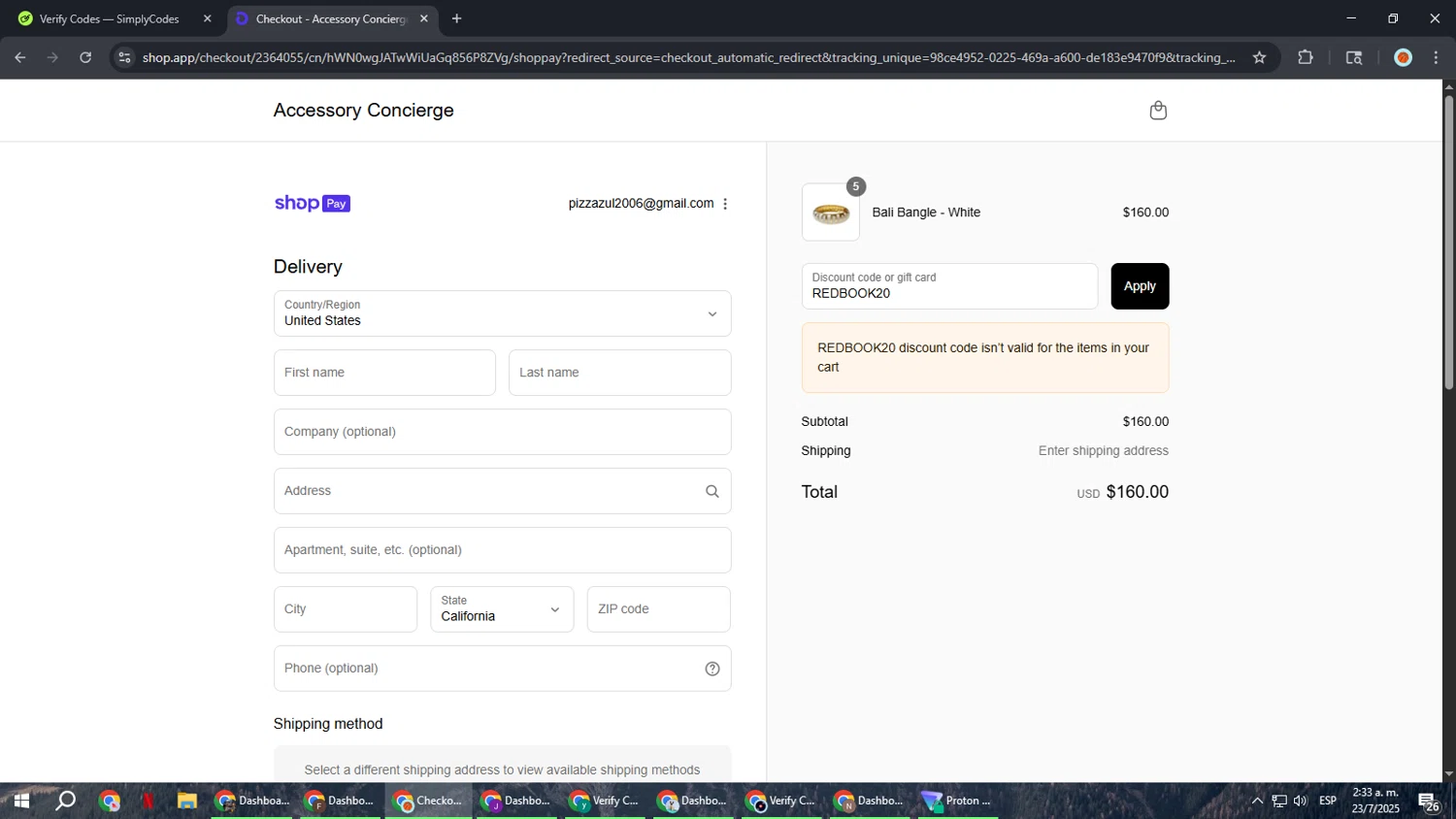This screenshot has height=819, width=1456.
Task: Expand the Country/Region dropdown
Action: click(503, 313)
